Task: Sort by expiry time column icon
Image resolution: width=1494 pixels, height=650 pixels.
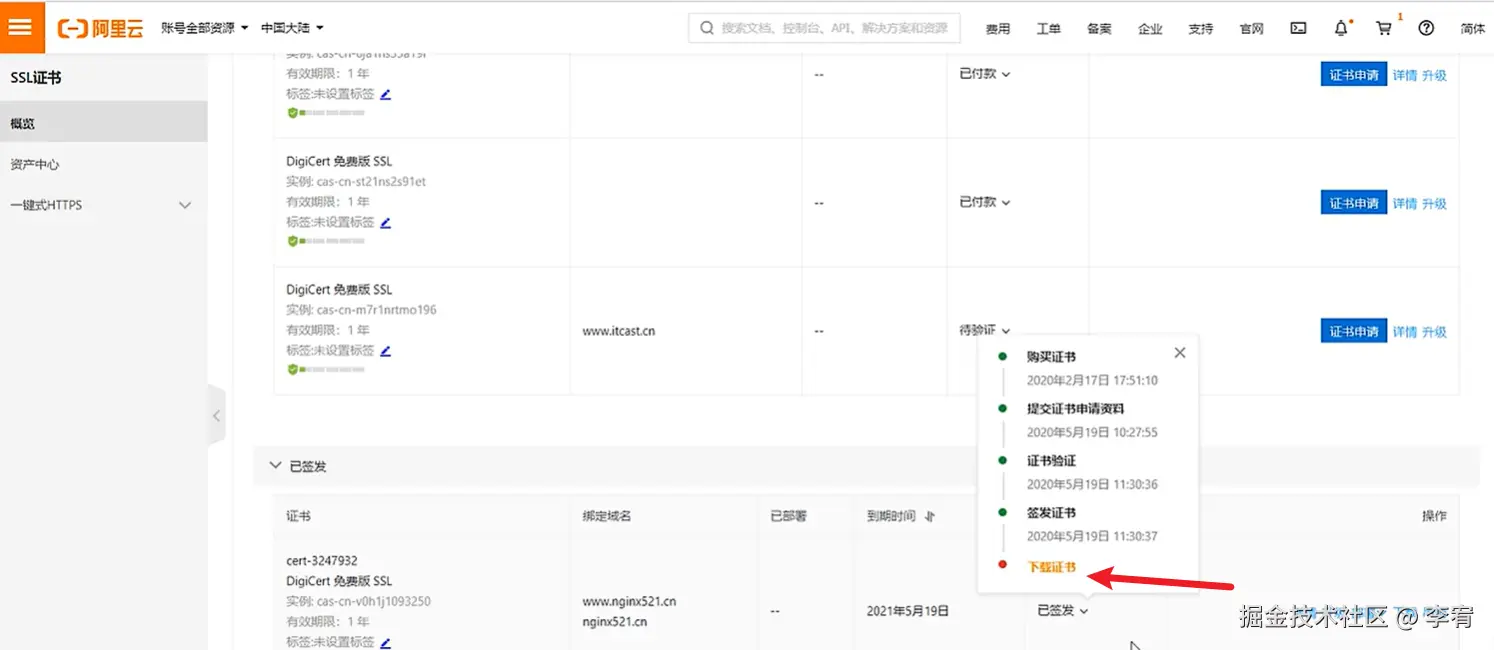Action: [929, 517]
